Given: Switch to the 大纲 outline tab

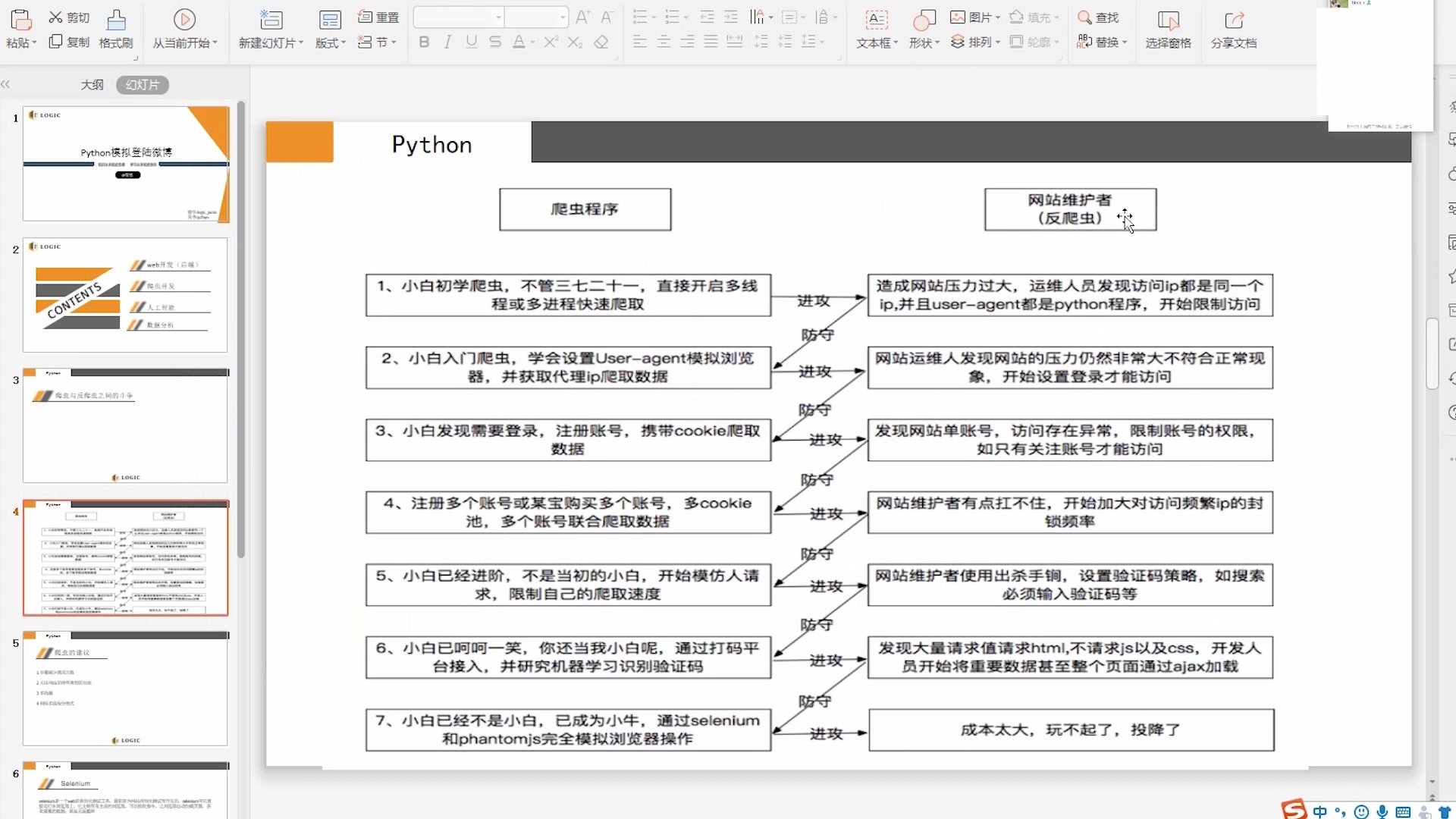Looking at the screenshot, I should tap(92, 84).
